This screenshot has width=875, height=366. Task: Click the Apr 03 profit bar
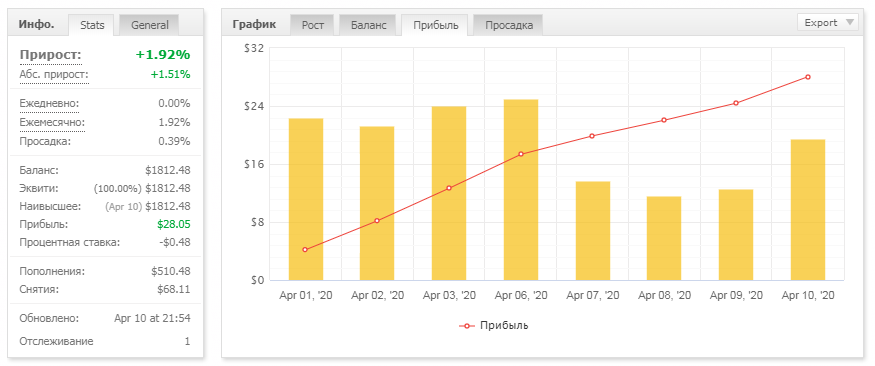(449, 193)
